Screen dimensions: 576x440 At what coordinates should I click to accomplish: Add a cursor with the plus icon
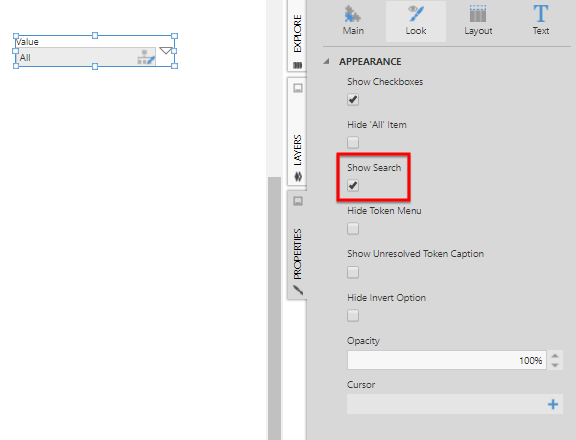click(553, 404)
